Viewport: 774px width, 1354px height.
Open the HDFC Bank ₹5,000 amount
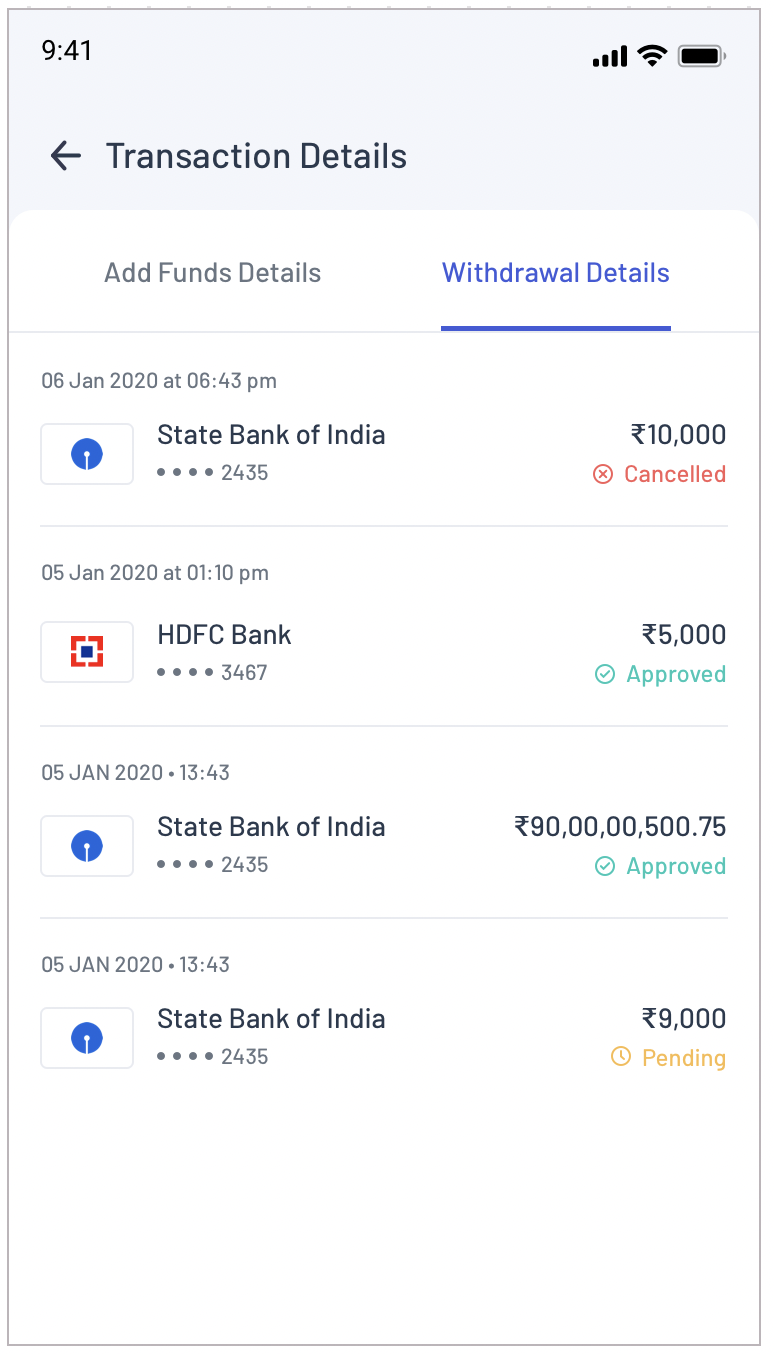point(684,635)
